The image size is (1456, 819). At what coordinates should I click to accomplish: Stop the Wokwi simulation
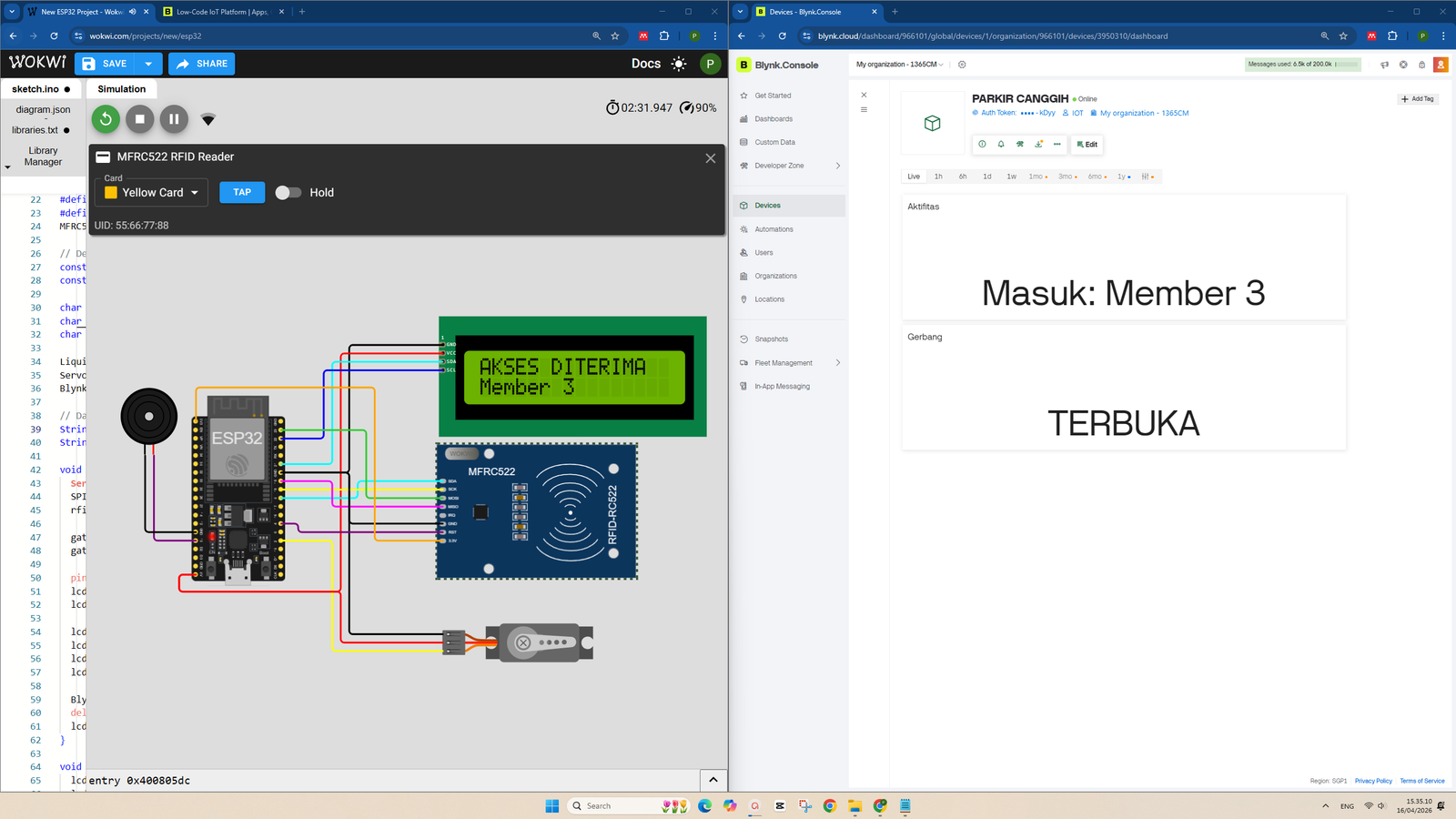[x=139, y=119]
